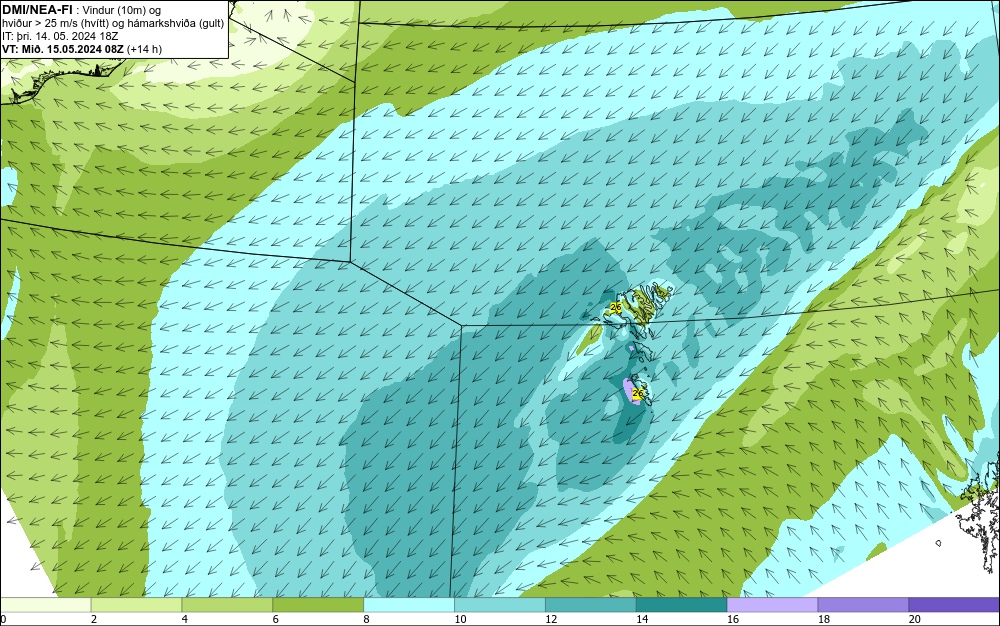Click the light purple 16–18 m/s legend swatch
Viewport: 1000px width, 626px height.
pos(772,604)
